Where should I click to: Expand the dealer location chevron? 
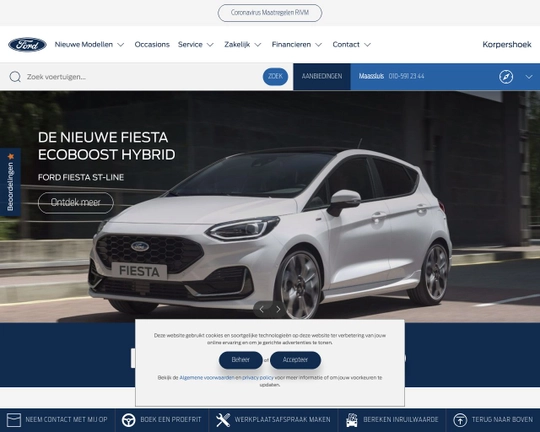529,77
